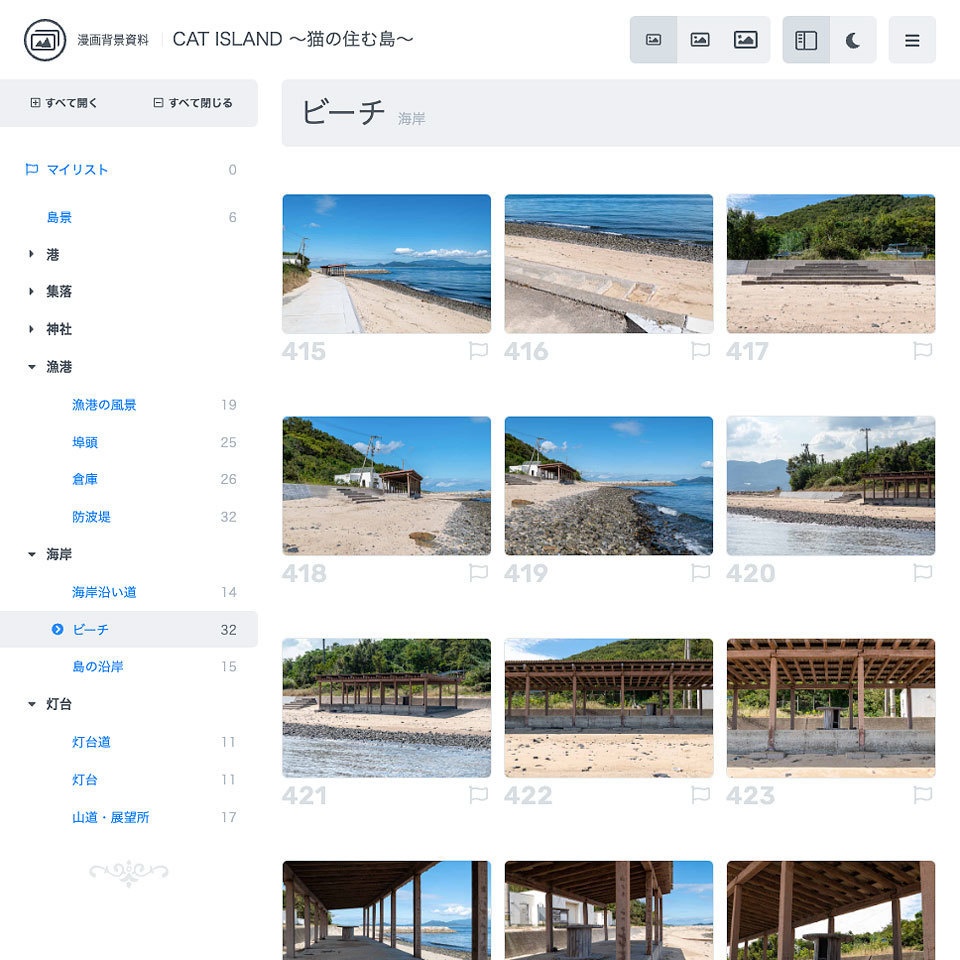Flag photo 419 to bookmark it
The image size is (960, 960).
(x=701, y=573)
